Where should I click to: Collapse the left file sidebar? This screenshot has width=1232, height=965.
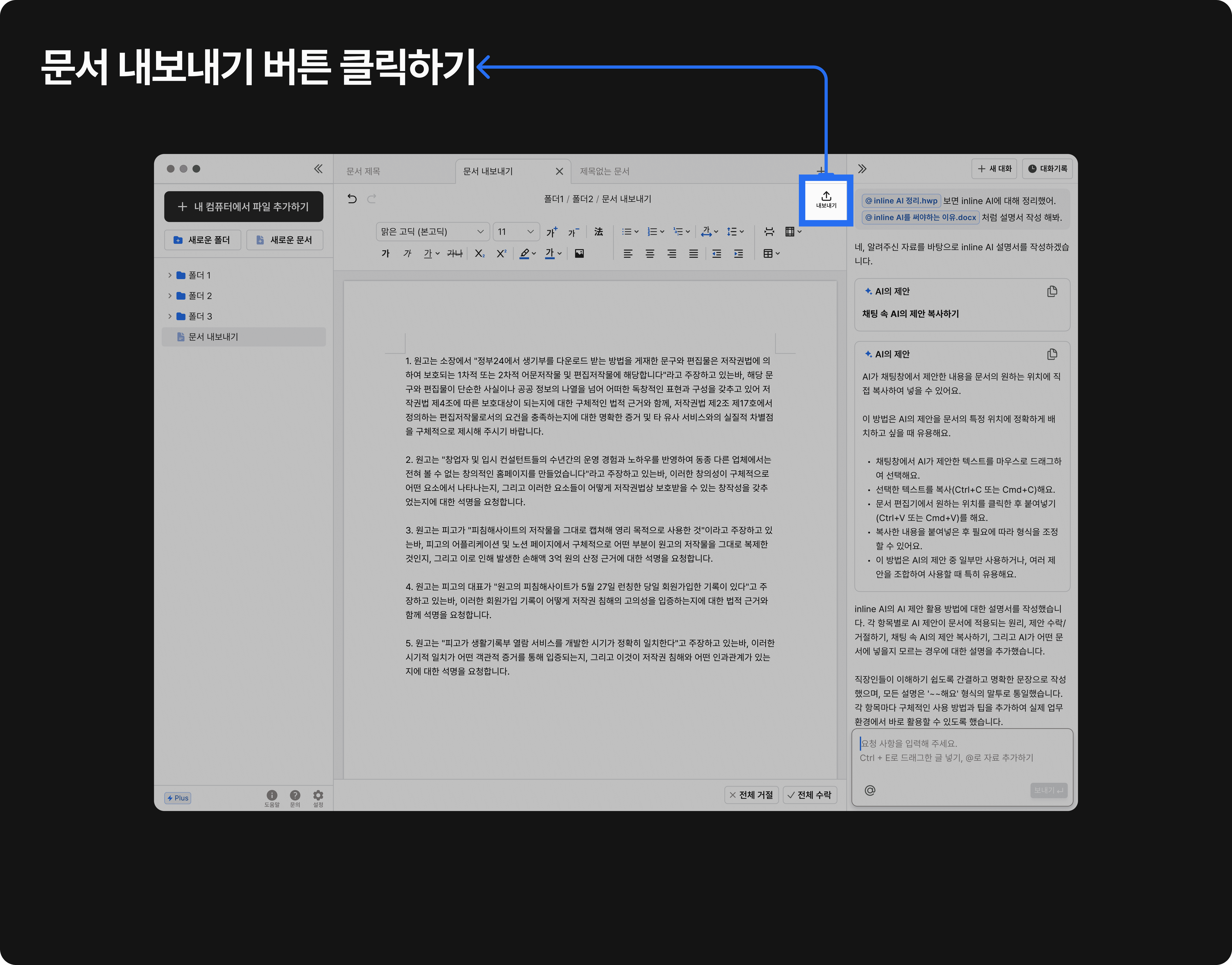[319, 169]
